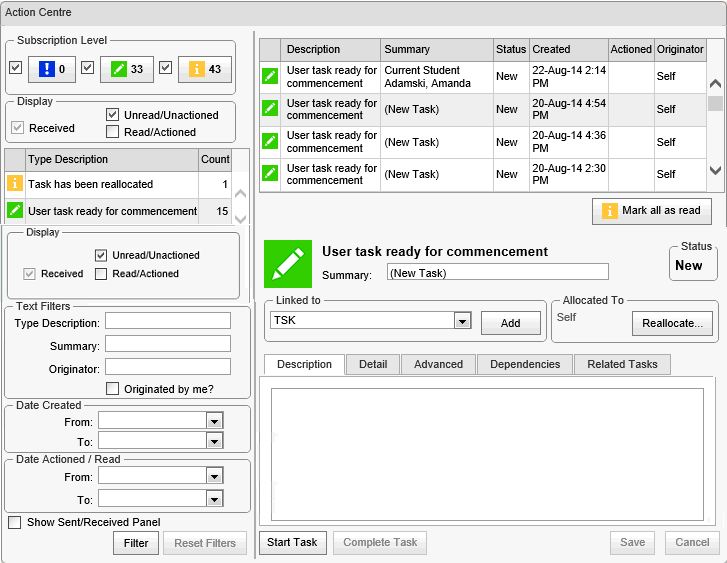Click the Summary field containing (New Task)
The height and width of the screenshot is (563, 727).
coord(497,272)
